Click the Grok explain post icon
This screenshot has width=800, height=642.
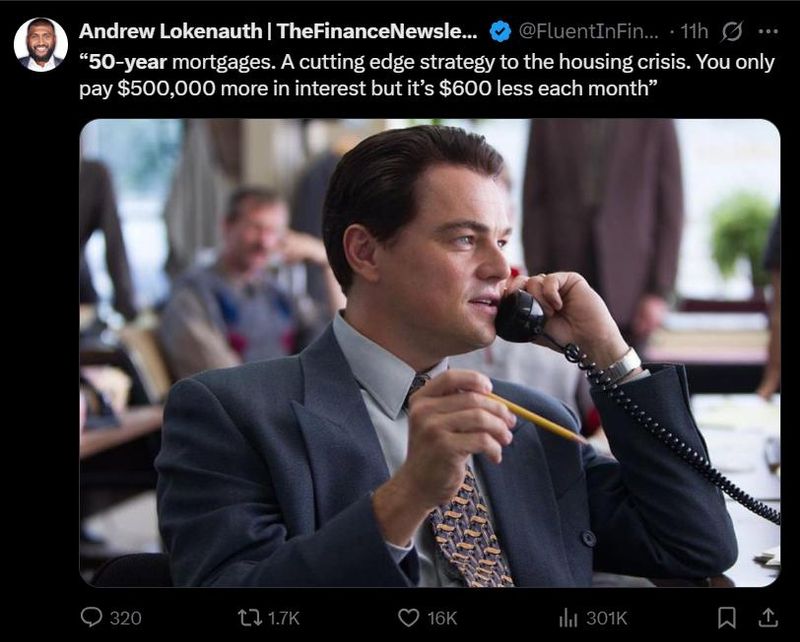[731, 32]
